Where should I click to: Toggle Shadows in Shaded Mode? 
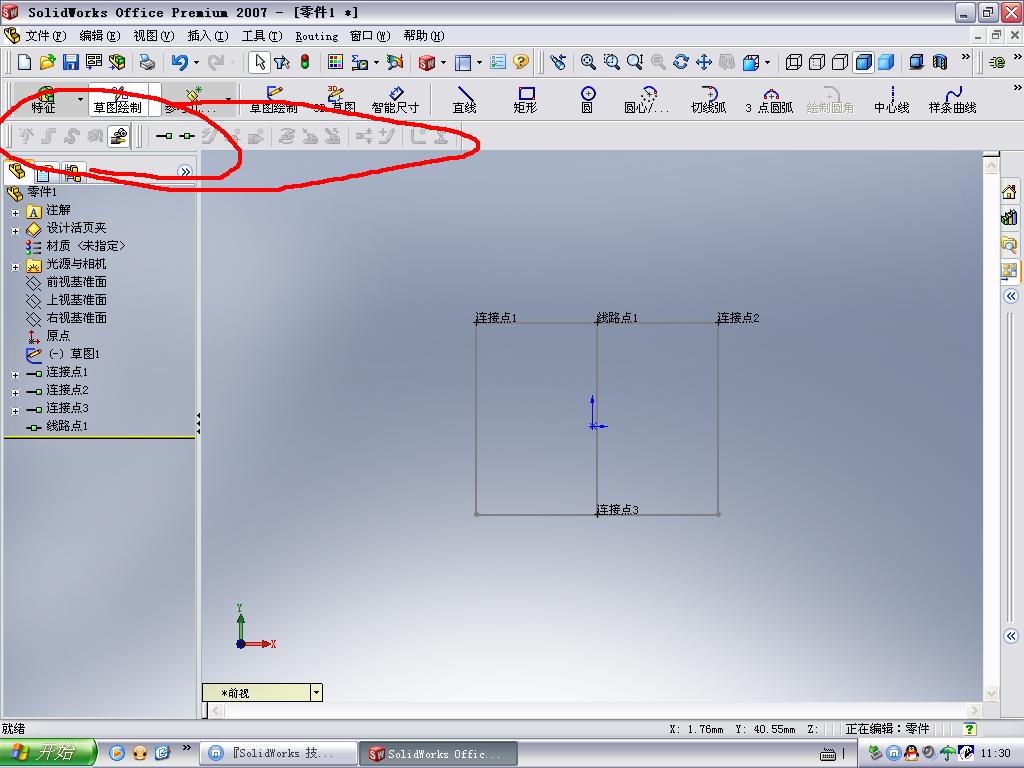(x=917, y=62)
